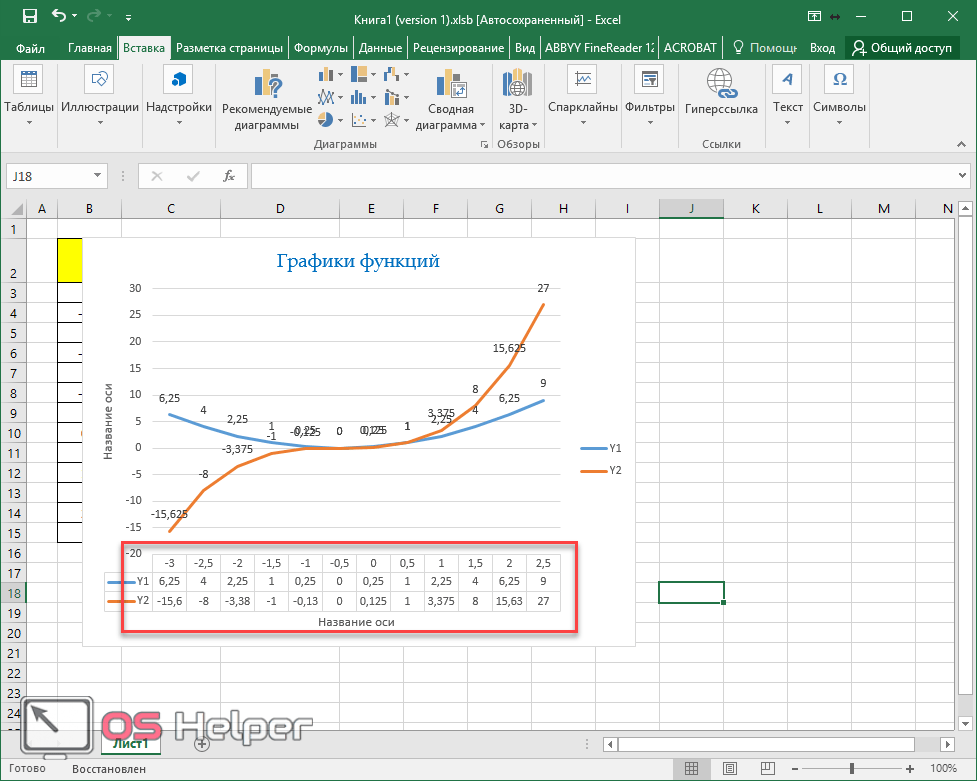
Task: Undo the last action
Action: click(59, 17)
